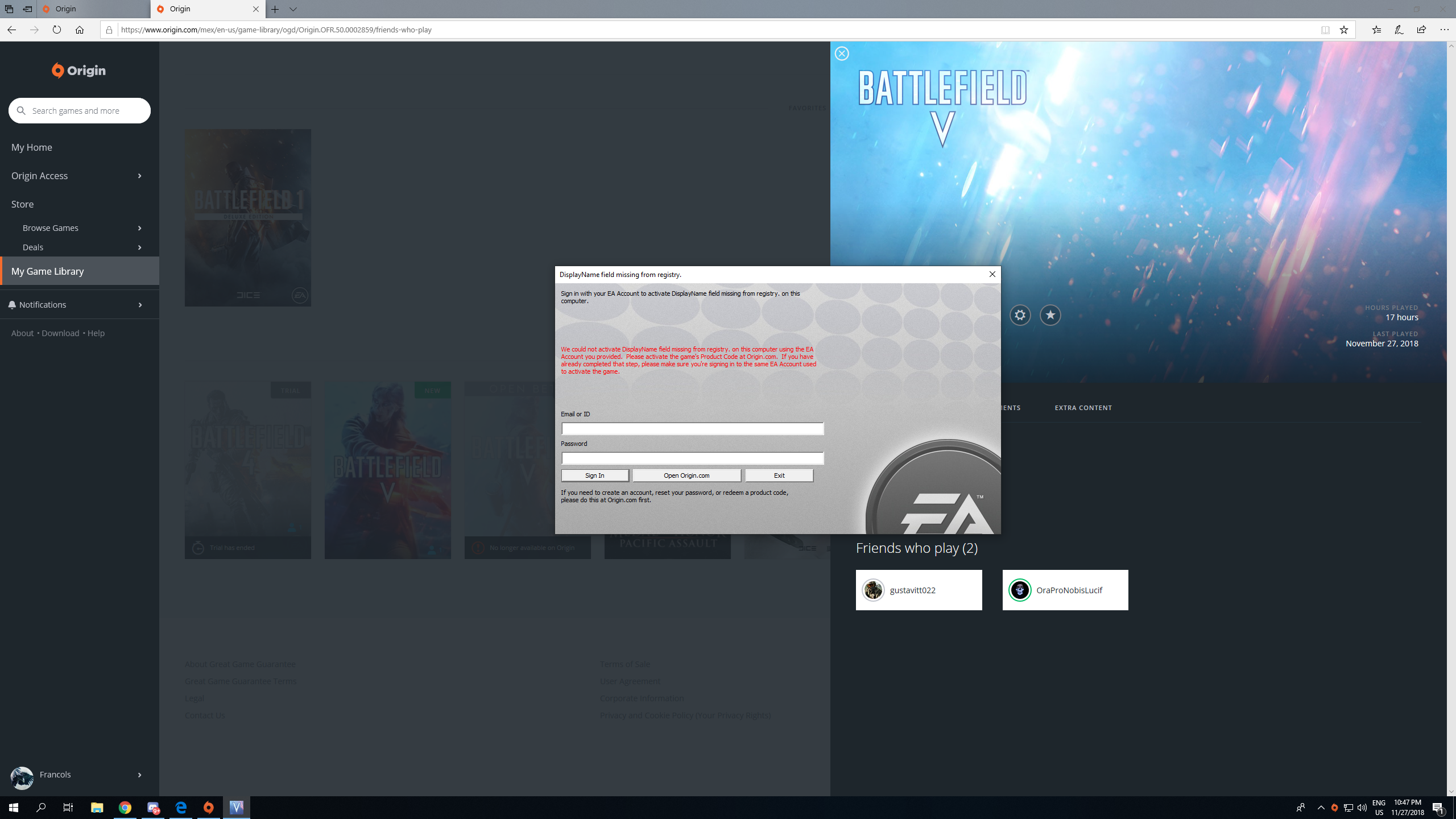Open Origin app from taskbar
Image resolution: width=1456 pixels, height=819 pixels.
209,808
